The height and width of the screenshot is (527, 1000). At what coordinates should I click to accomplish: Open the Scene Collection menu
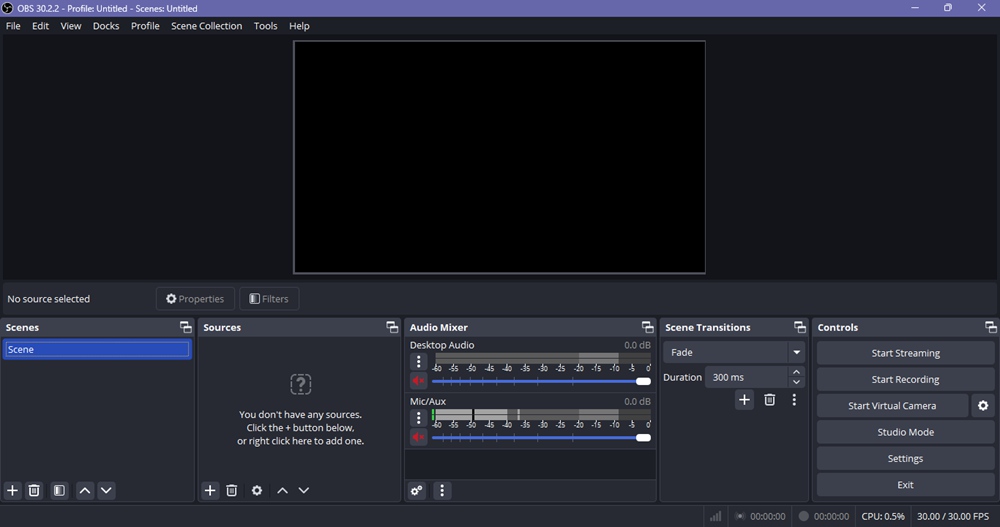[207, 26]
